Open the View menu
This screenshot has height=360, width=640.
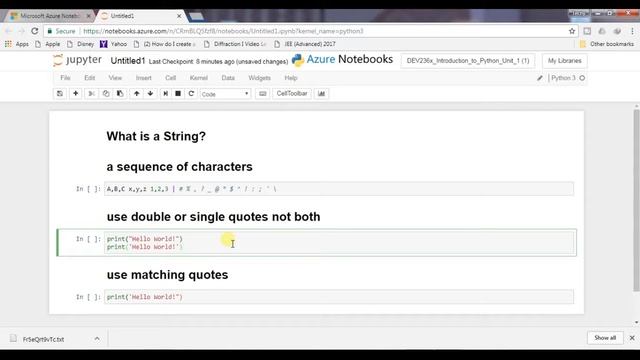click(115, 78)
